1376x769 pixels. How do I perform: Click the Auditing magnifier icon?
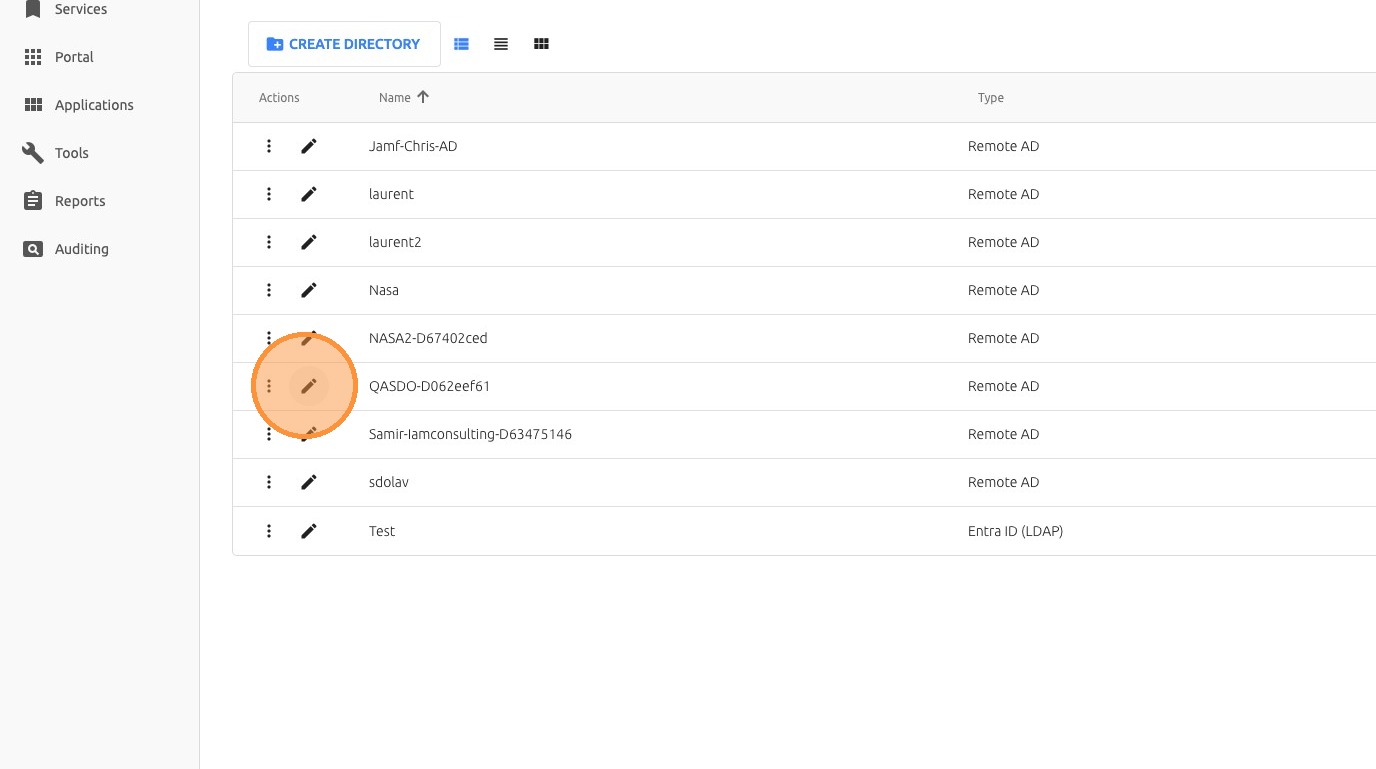coord(33,249)
